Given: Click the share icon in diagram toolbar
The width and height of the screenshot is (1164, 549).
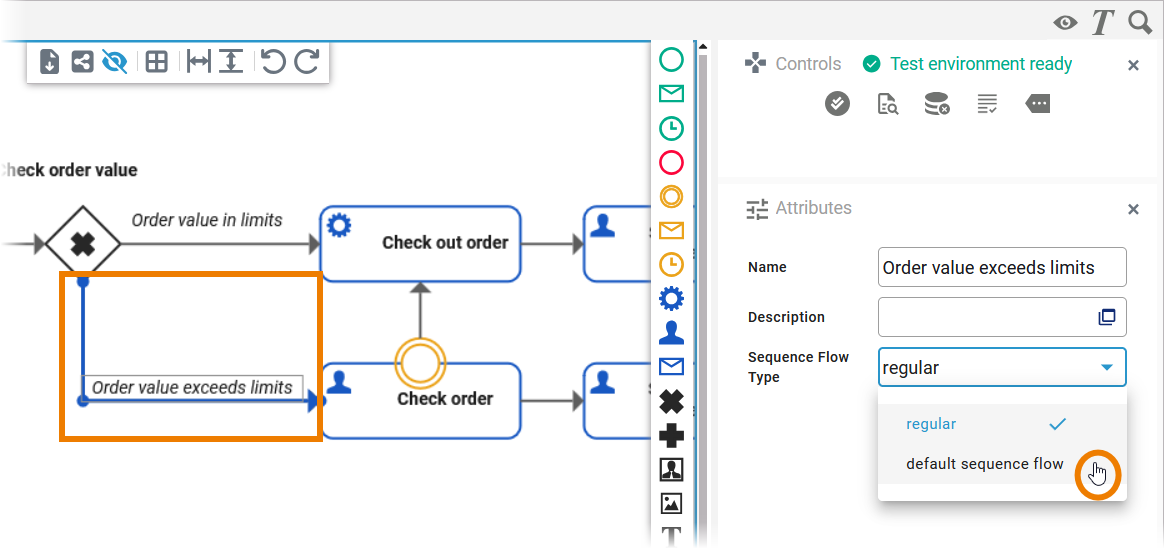Looking at the screenshot, I should click(82, 62).
